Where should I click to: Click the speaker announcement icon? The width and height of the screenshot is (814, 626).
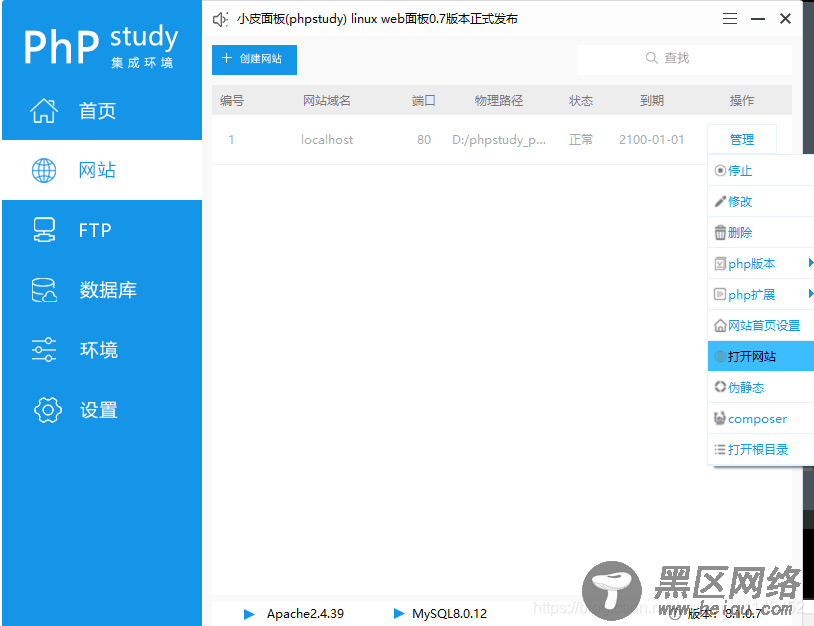click(x=220, y=19)
